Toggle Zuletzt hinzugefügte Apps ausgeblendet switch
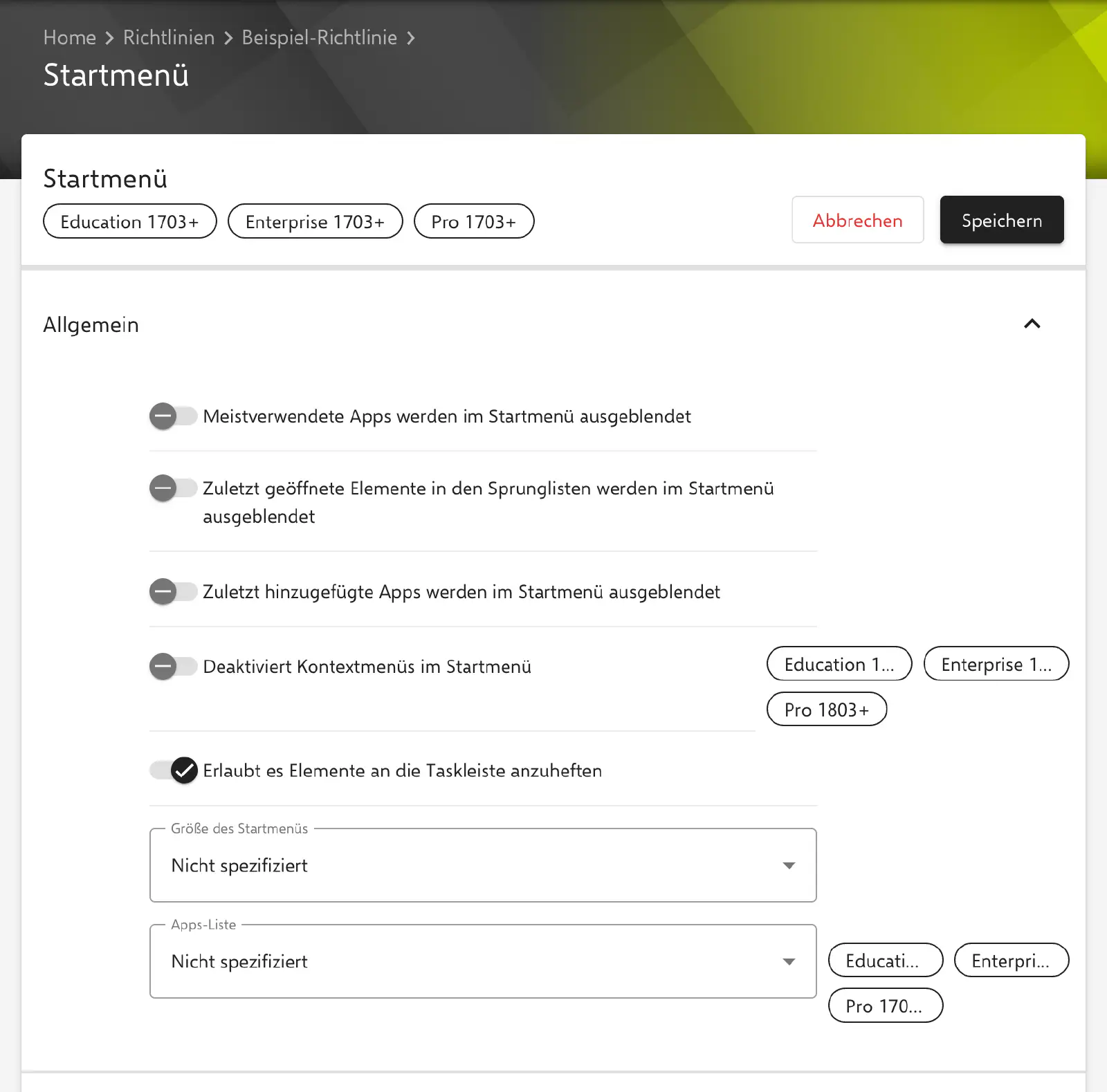Image resolution: width=1107 pixels, height=1092 pixels. (173, 592)
